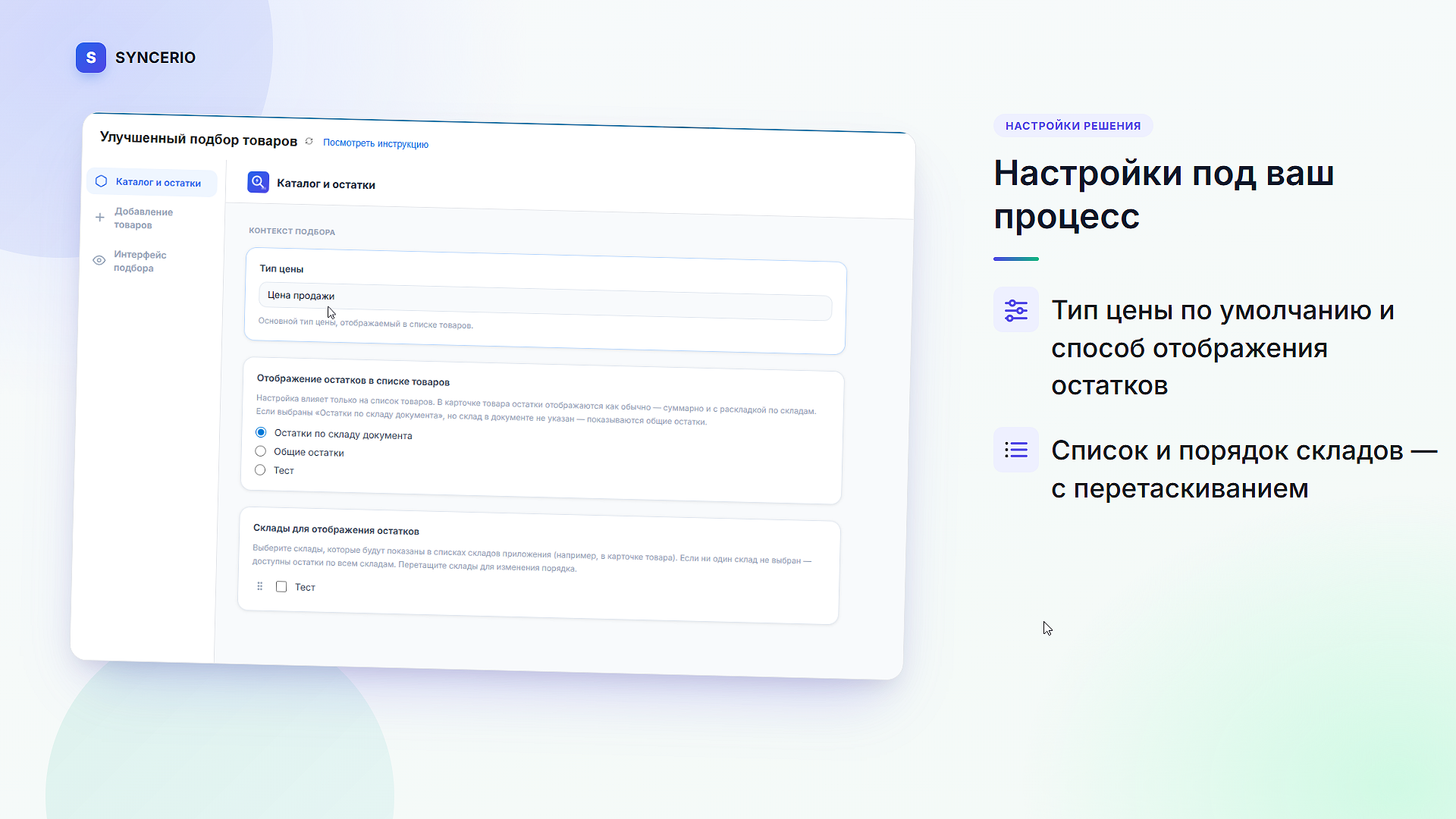The width and height of the screenshot is (1456, 819).
Task: Click the sliders icon beside 'Тип цены по умолчанию'
Action: coord(1016,309)
